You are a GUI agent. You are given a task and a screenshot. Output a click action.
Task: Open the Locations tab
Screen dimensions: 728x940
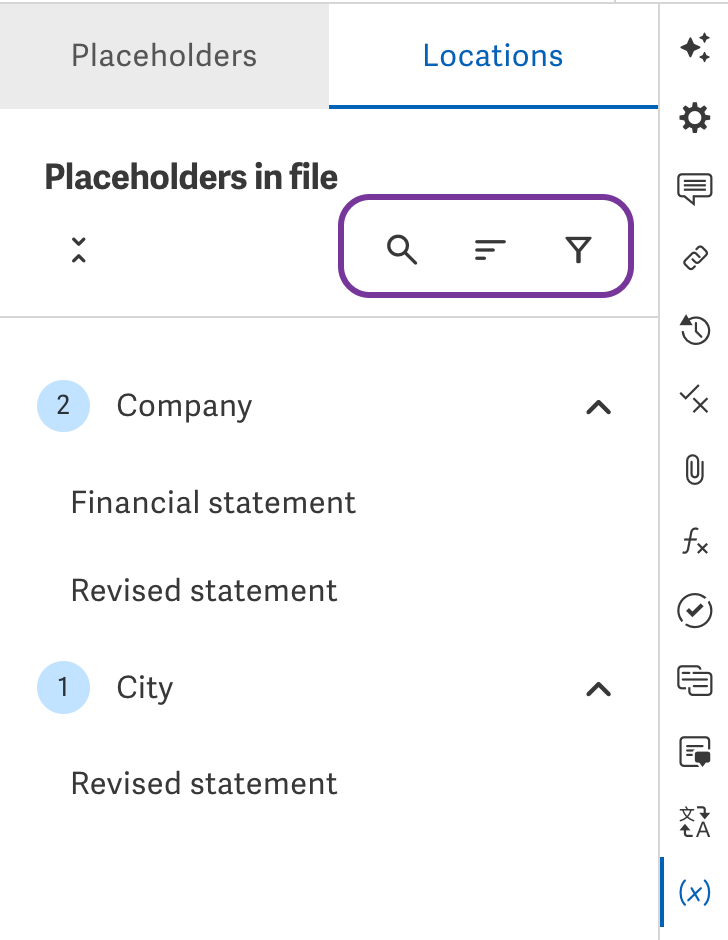coord(492,56)
